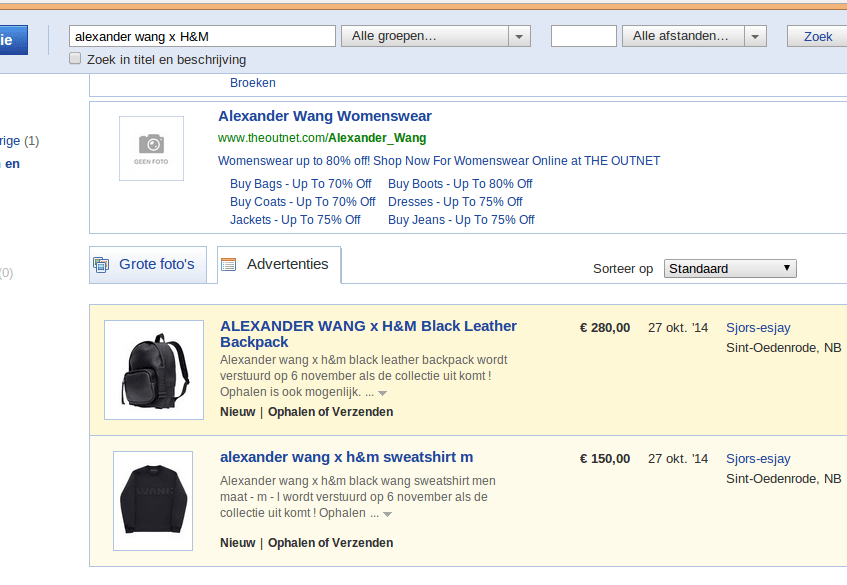Viewport: 847px width, 585px height.
Task: Enable 'Zoek in titel en beschrijving' checkbox
Action: 75,58
